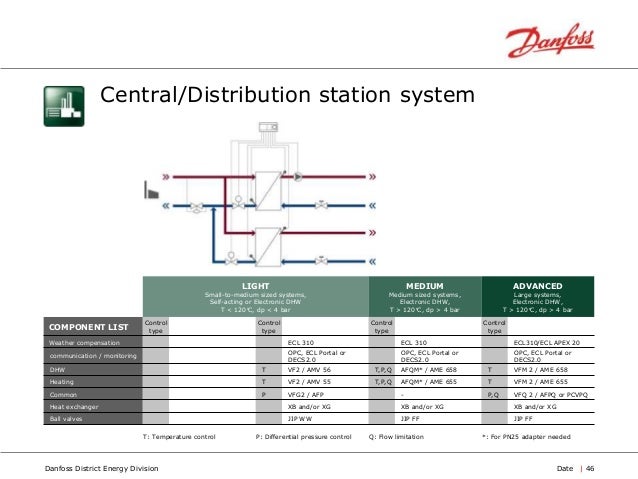Click the top red outlet arrow on the right

pos(372,177)
